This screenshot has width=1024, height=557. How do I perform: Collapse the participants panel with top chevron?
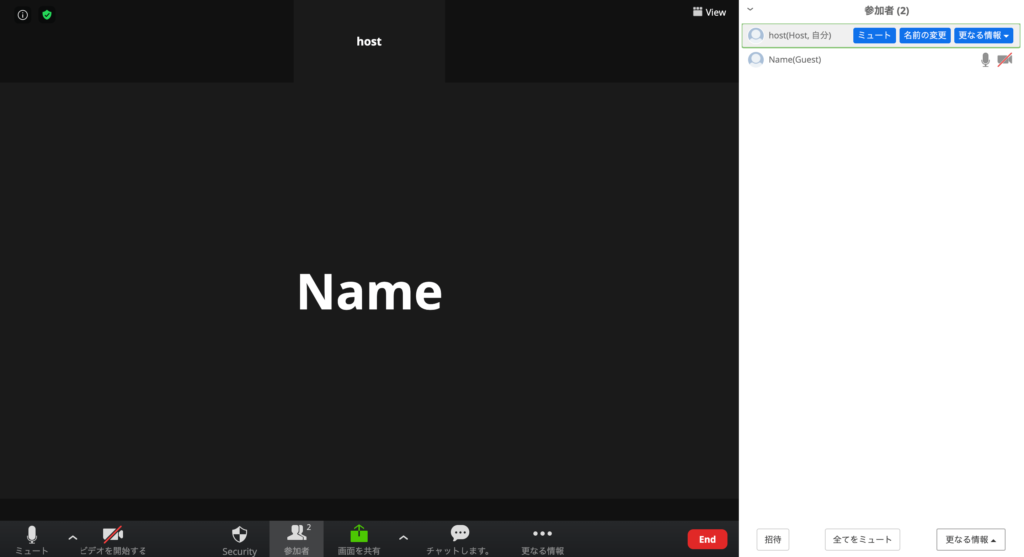tap(750, 9)
